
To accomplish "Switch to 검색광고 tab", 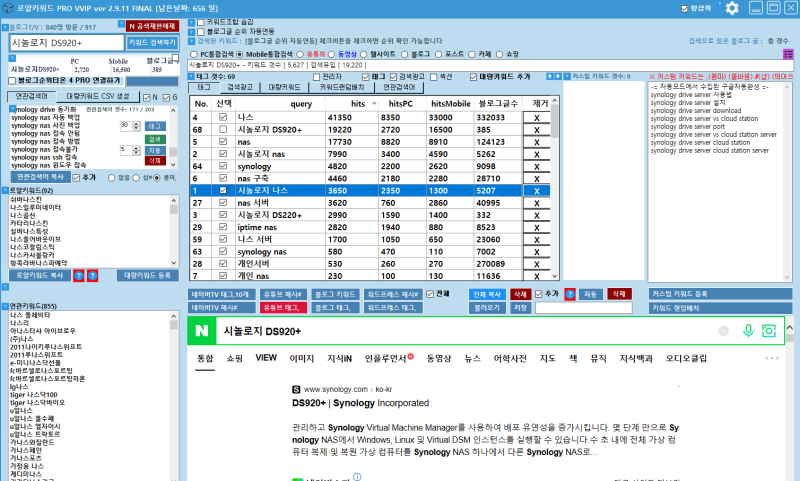I will tap(240, 87).
